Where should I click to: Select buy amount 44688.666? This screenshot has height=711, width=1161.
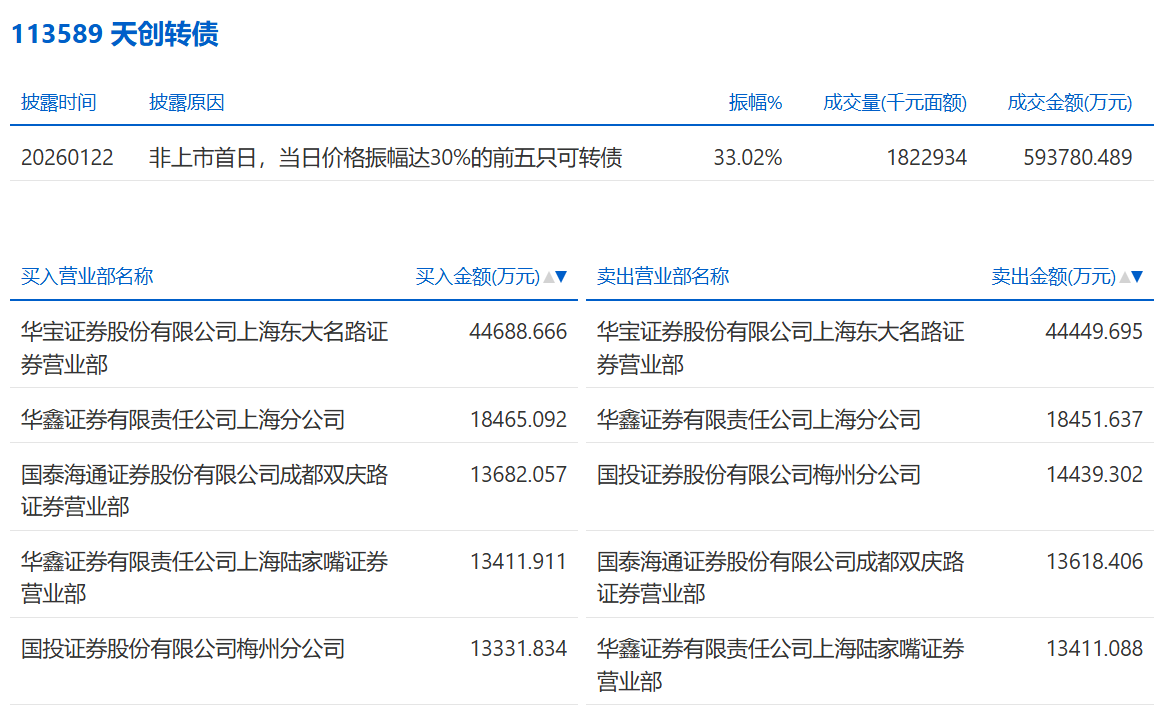pos(518,332)
